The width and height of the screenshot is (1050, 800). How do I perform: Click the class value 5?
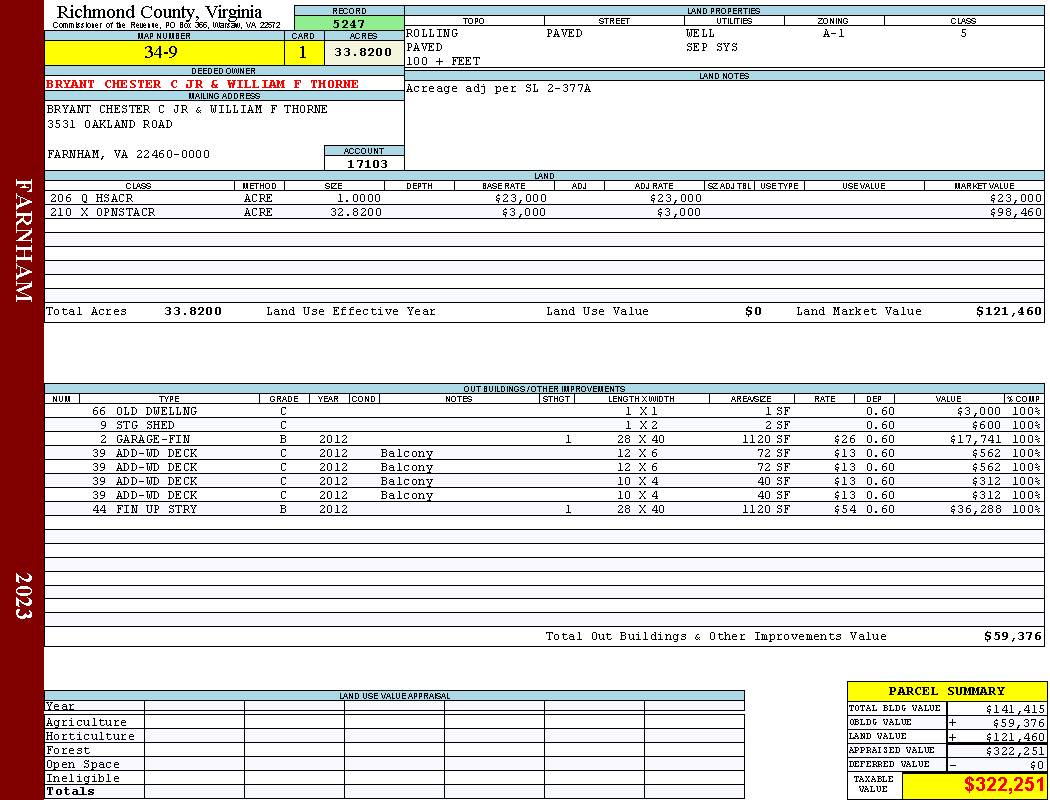pos(964,33)
